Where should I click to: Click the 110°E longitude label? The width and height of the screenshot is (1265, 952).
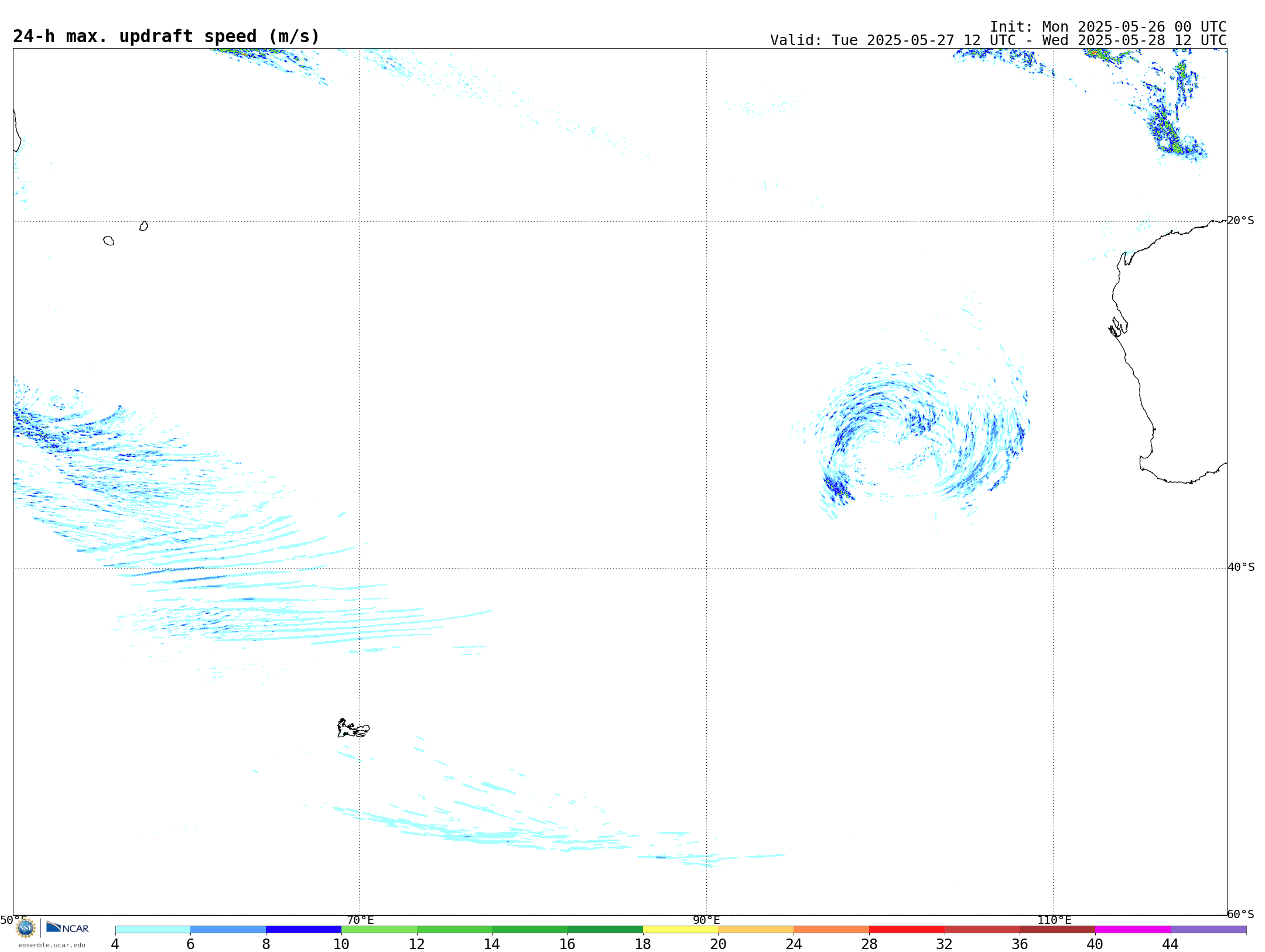[1054, 920]
